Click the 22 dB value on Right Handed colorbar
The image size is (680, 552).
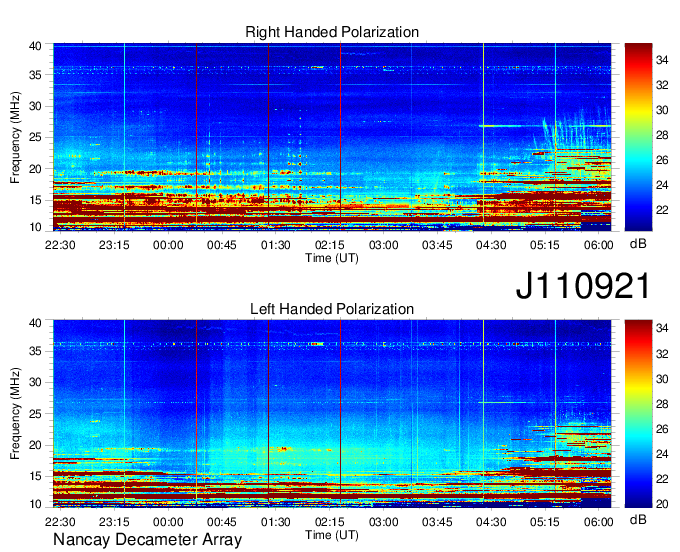pyautogui.click(x=662, y=210)
